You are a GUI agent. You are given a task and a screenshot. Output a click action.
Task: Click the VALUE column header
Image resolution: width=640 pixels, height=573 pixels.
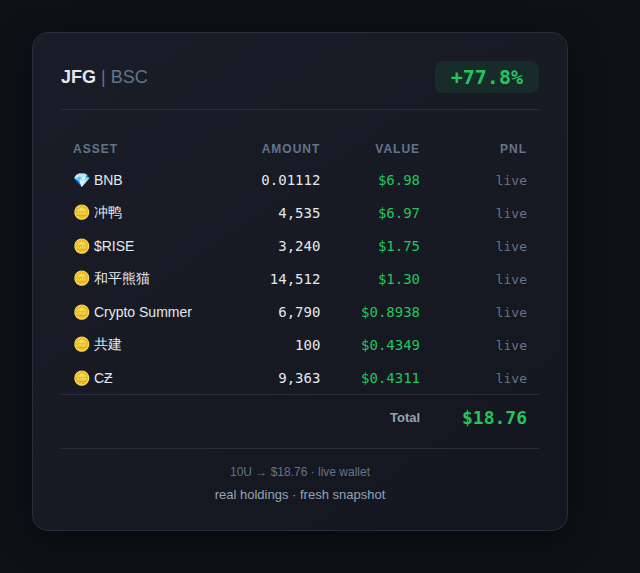click(397, 149)
